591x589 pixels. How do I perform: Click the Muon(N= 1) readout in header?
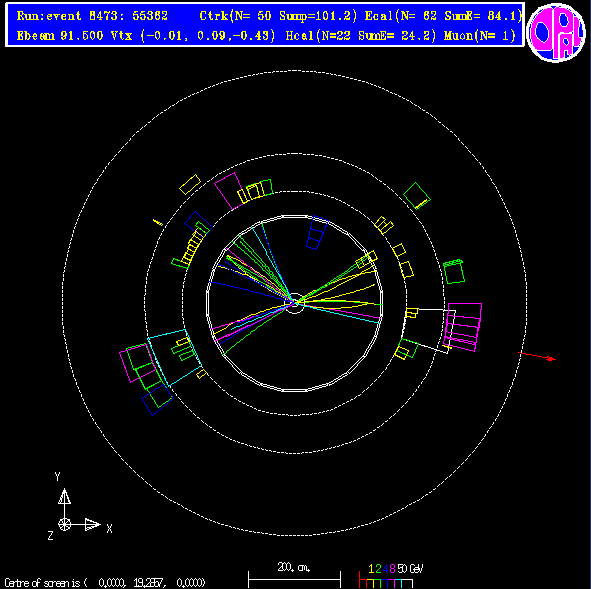pos(480,35)
